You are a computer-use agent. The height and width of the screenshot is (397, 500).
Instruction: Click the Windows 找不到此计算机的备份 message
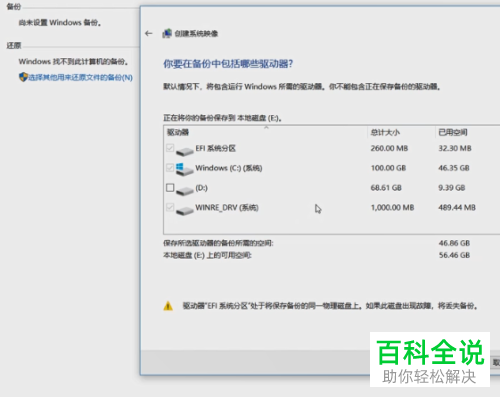pyautogui.click(x=73, y=62)
